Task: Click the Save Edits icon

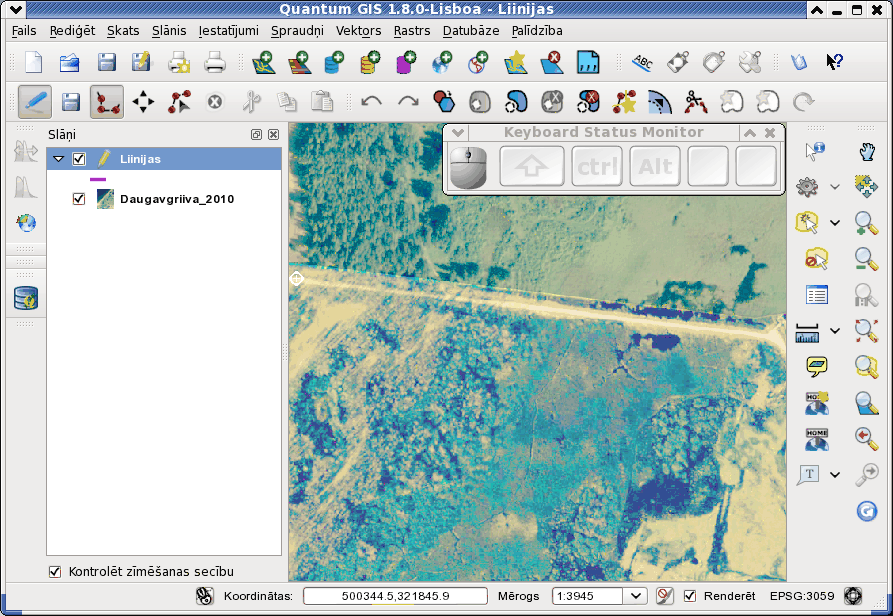Action: pyautogui.click(x=71, y=102)
